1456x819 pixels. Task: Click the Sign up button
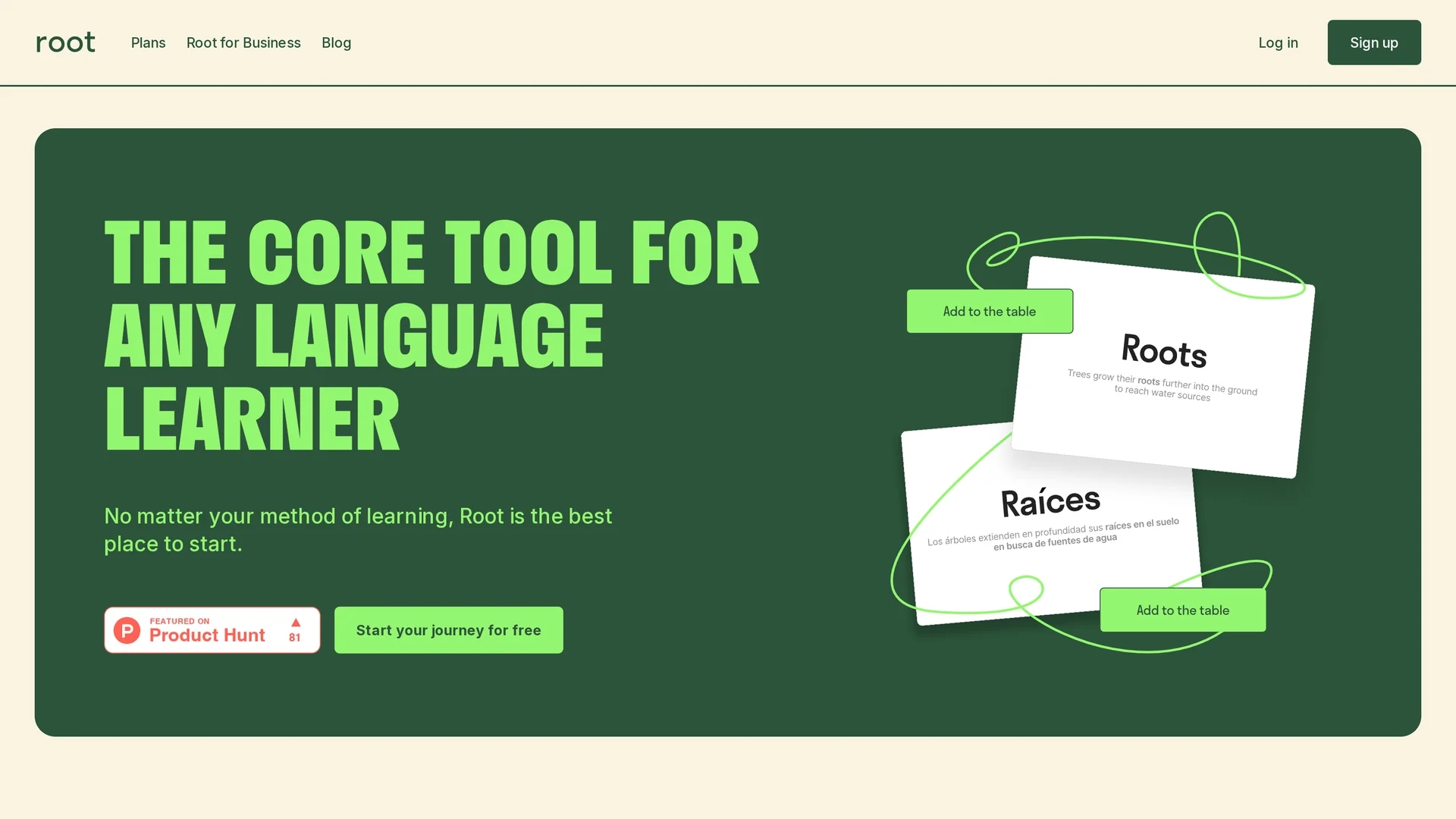[x=1373, y=42]
